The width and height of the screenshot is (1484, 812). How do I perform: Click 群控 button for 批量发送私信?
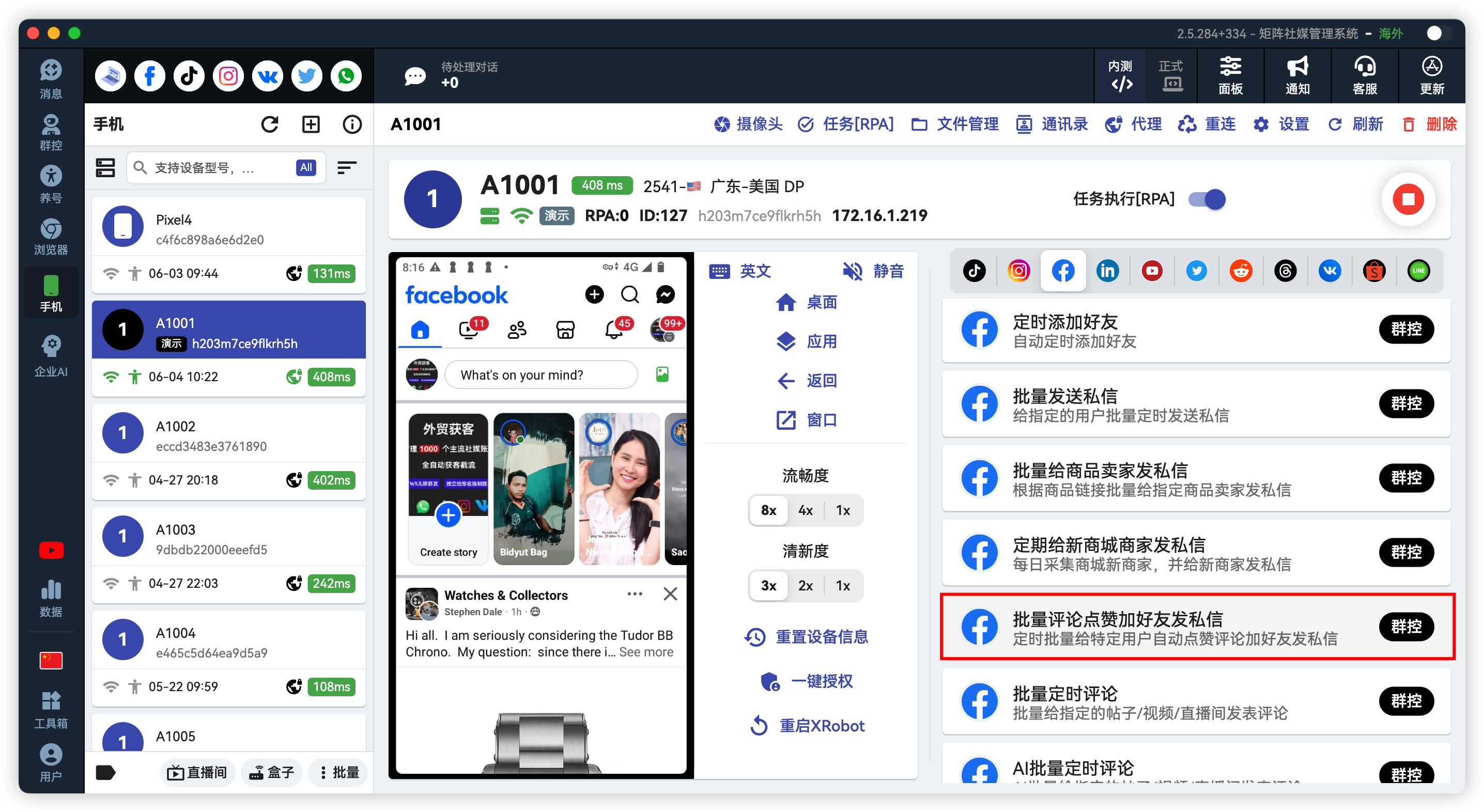pos(1406,404)
